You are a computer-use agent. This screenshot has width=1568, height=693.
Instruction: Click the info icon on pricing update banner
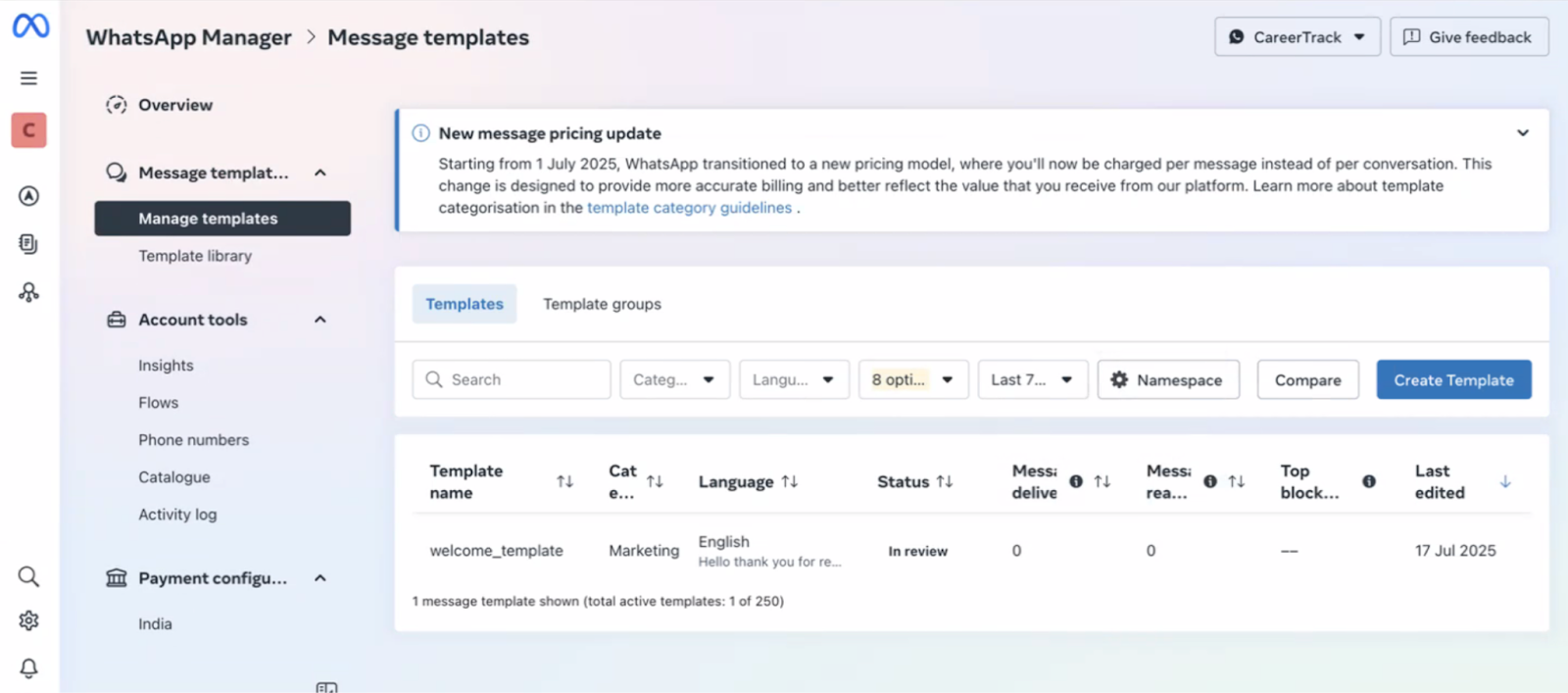point(420,133)
